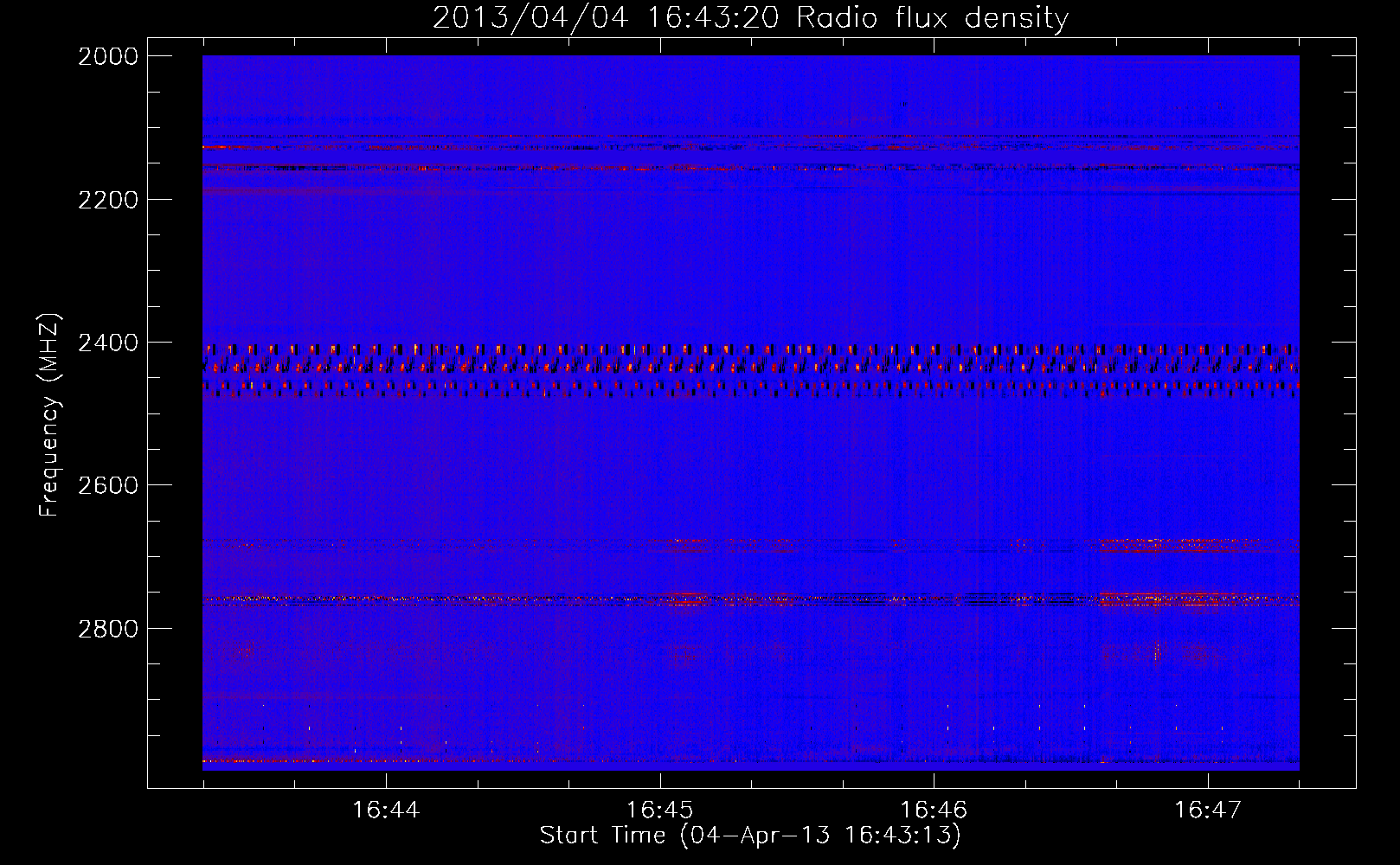Click the 16:45 time tick label
The width and height of the screenshot is (1400, 865).
pyautogui.click(x=660, y=811)
